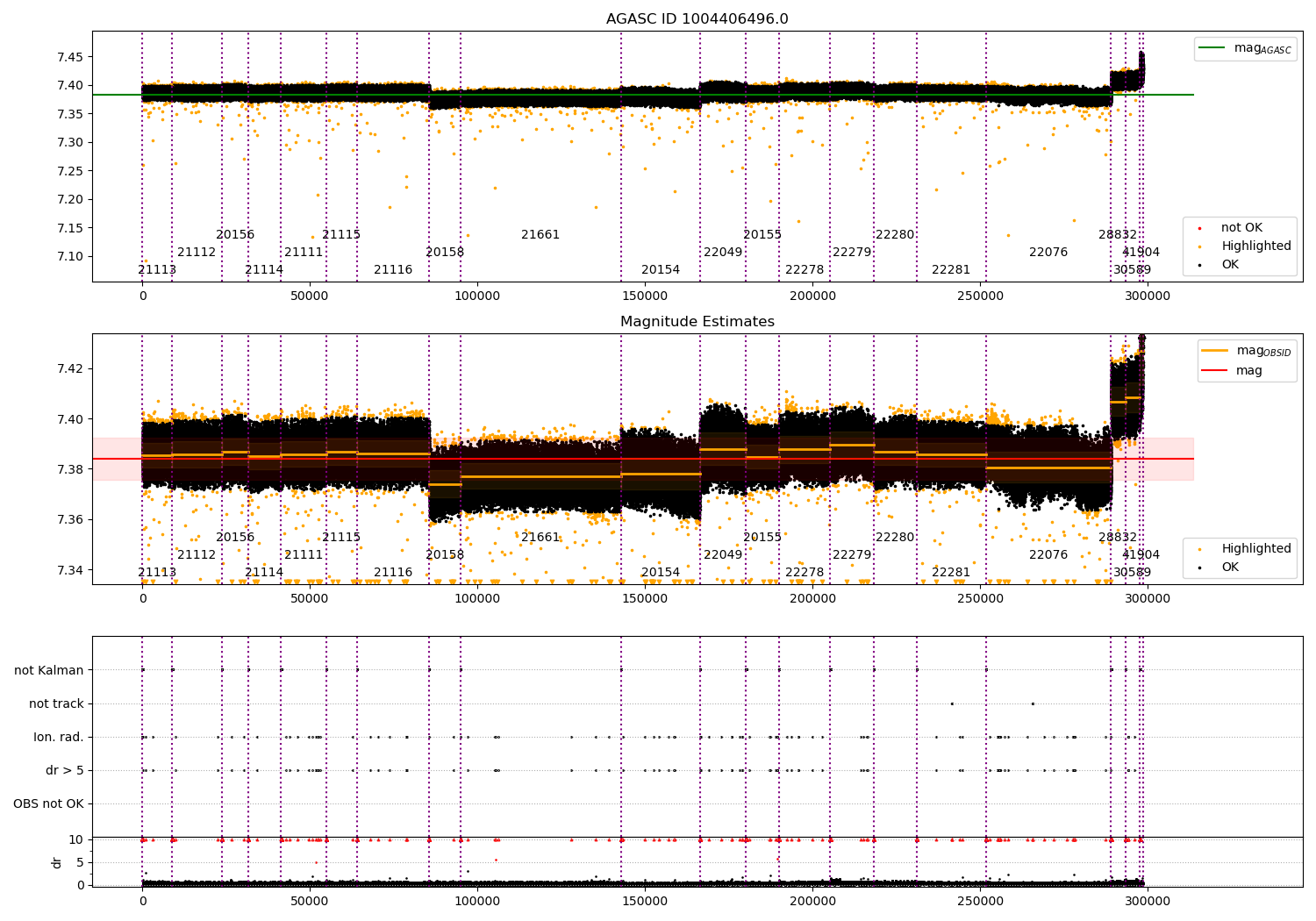Select the 'not track' axis label

pyautogui.click(x=56, y=703)
